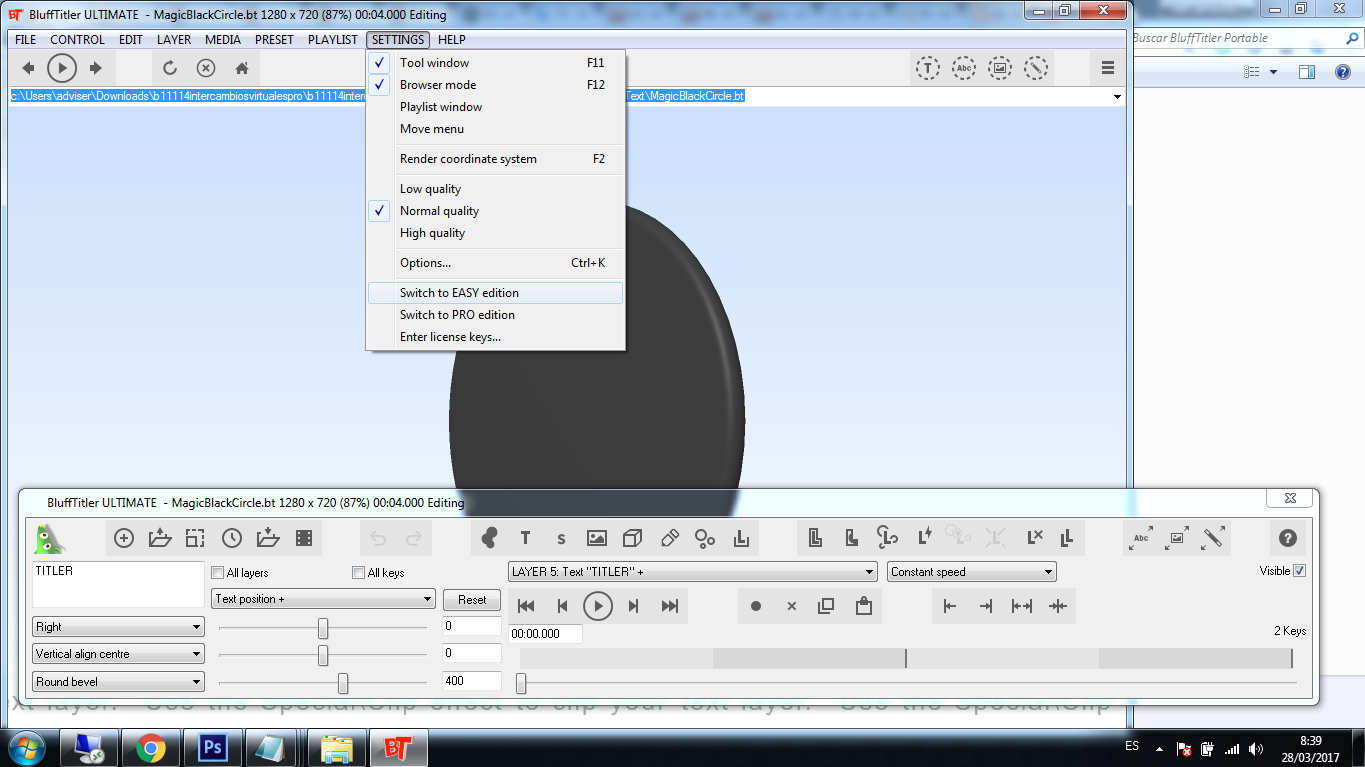This screenshot has height=767, width=1365.
Task: Toggle Tool window menu item
Action: coord(496,63)
